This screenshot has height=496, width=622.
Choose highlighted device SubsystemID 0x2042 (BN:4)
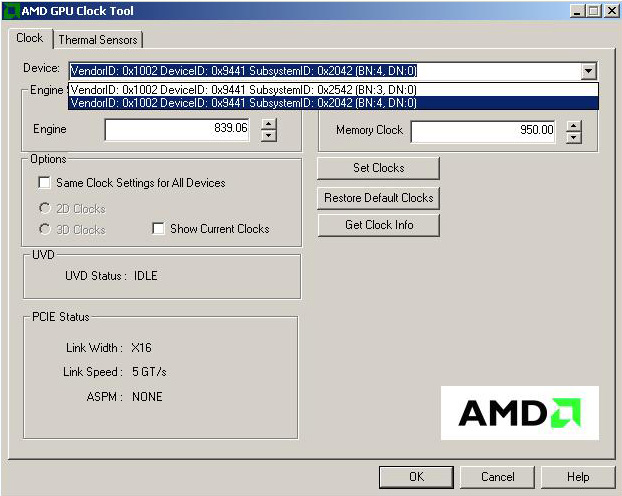(244, 102)
